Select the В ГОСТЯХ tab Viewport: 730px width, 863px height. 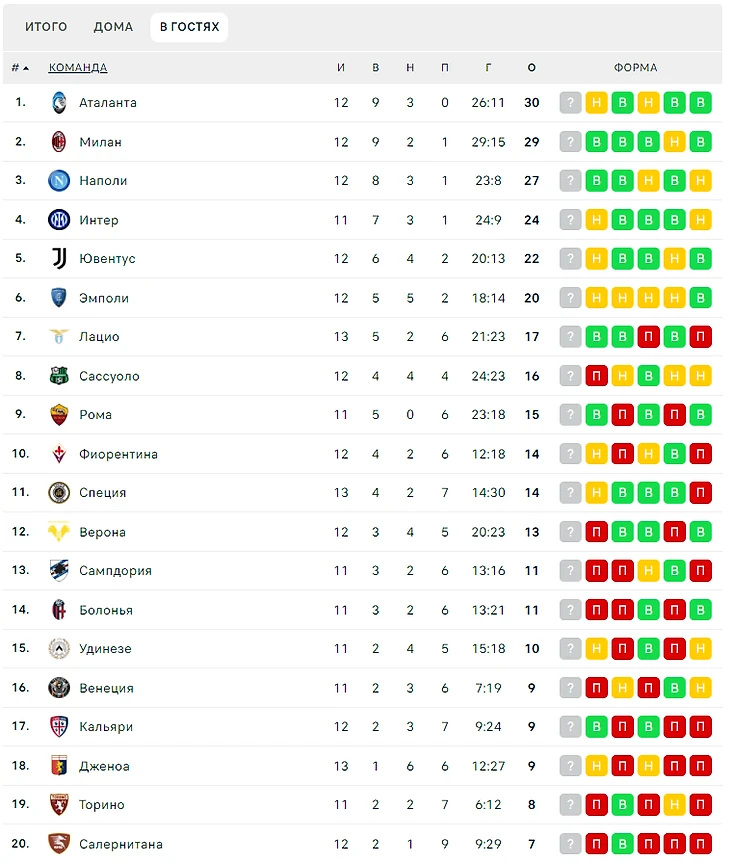click(189, 27)
